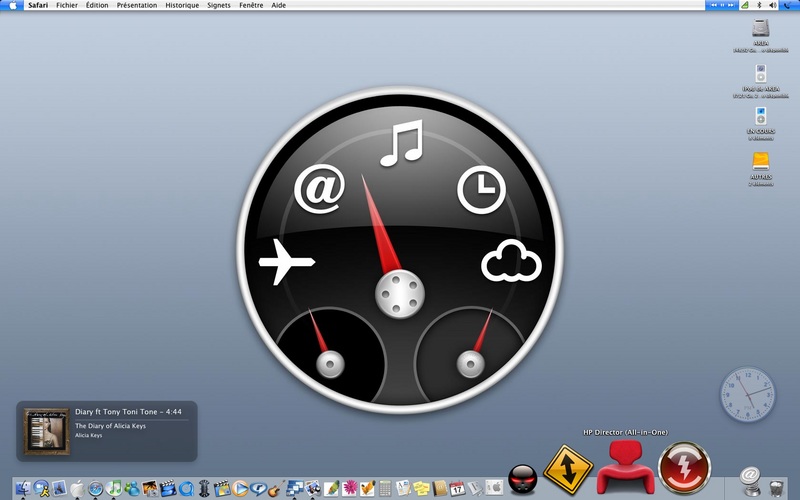Click the Alicia Keys album artwork thumbnail
The image size is (800, 500).
pos(46,431)
